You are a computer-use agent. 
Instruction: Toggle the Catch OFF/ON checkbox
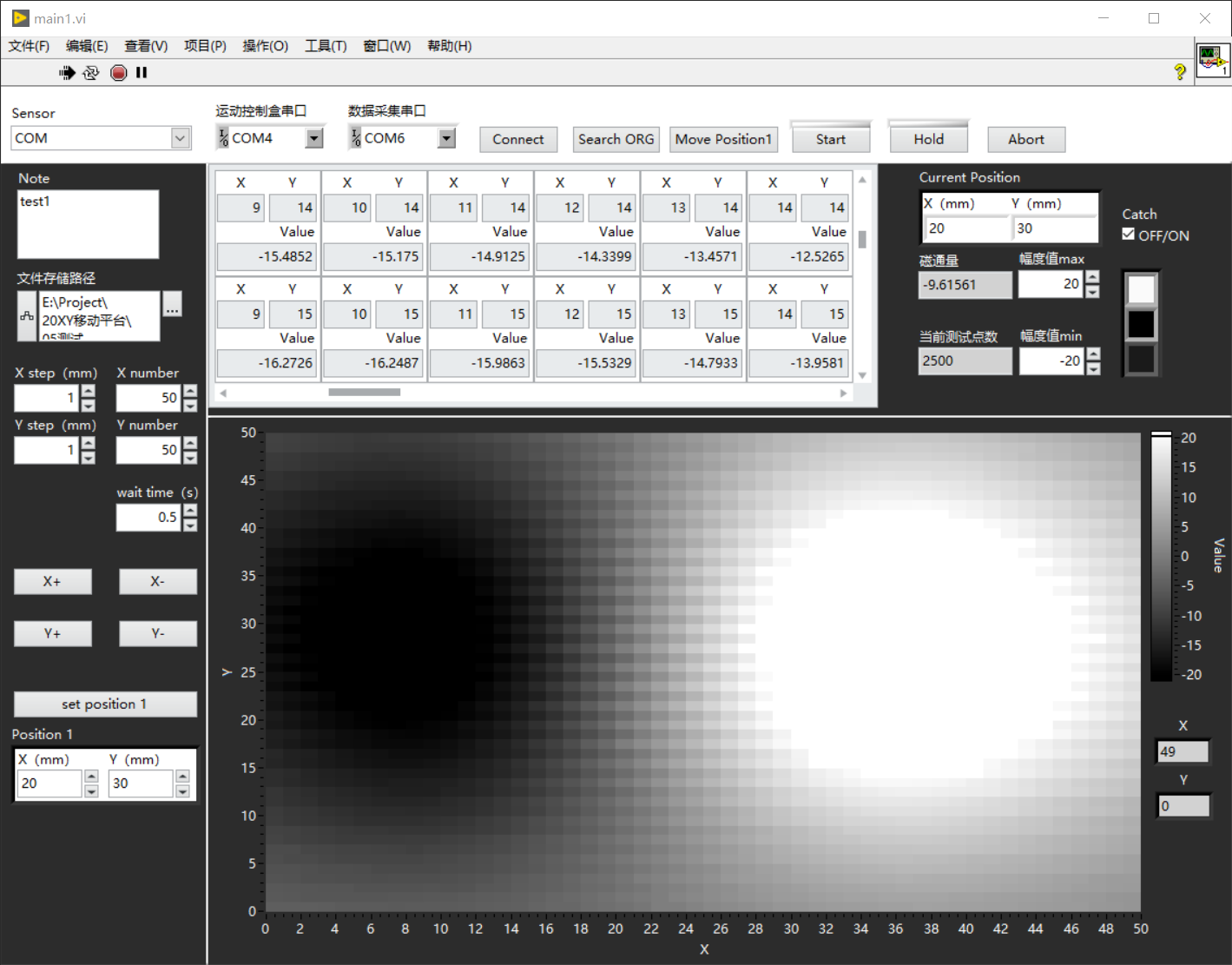point(1129,235)
